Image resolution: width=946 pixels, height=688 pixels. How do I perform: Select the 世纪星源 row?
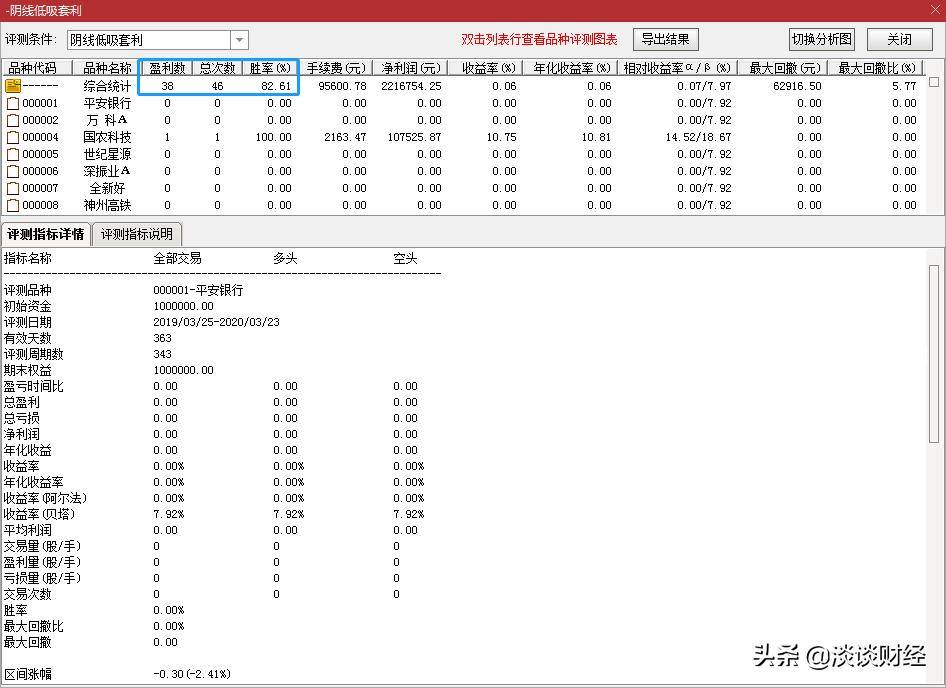click(x=463, y=154)
